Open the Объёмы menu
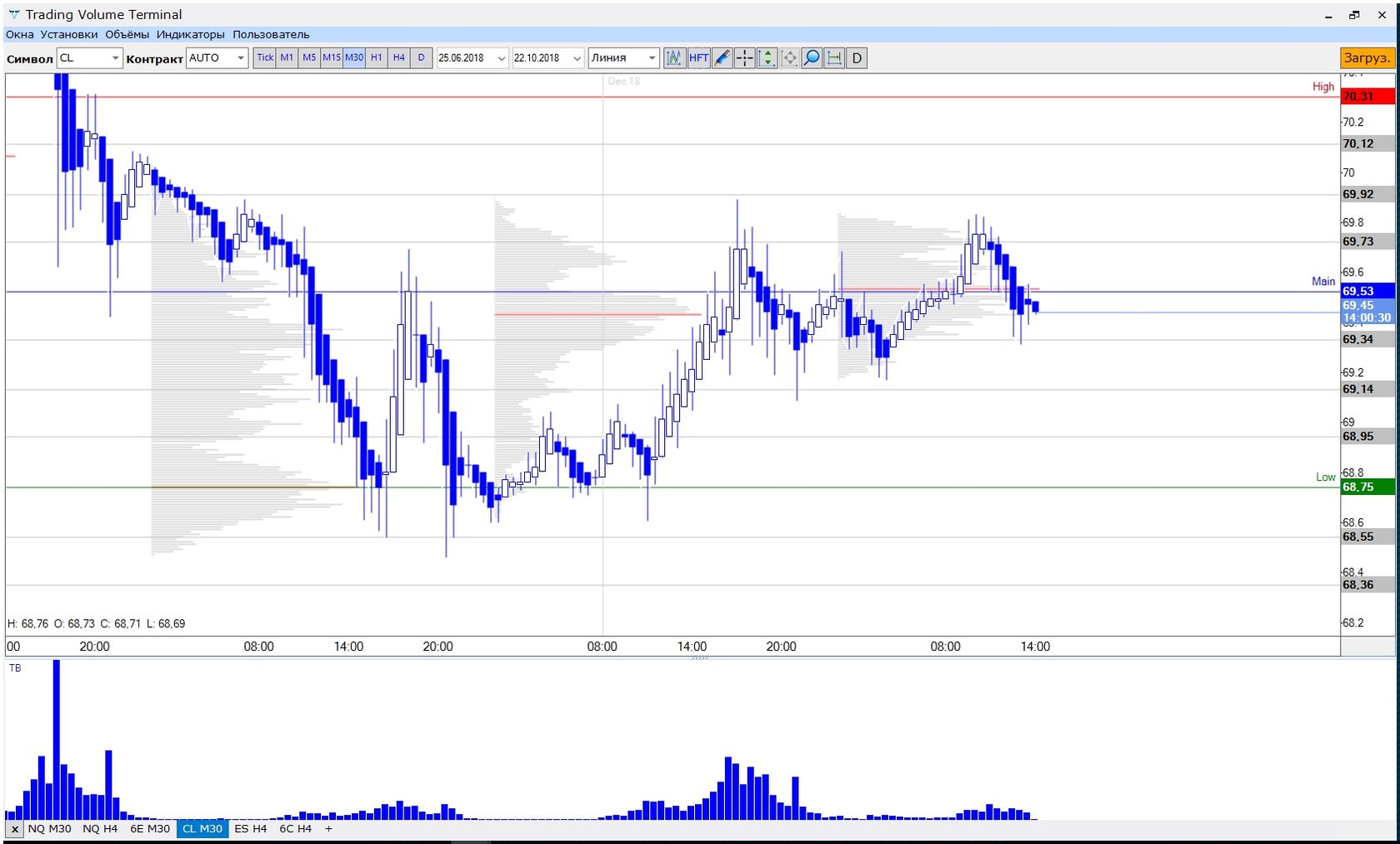The width and height of the screenshot is (1400, 844). coord(127,34)
